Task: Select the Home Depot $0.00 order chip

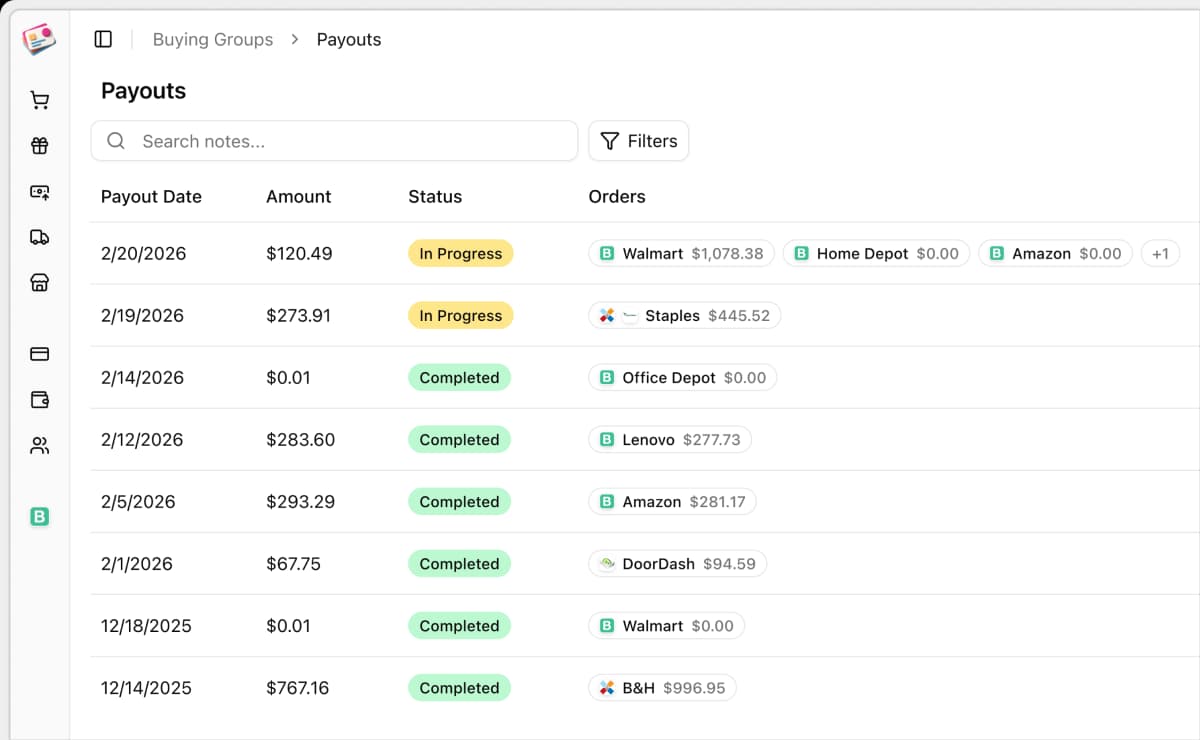Action: 876,254
